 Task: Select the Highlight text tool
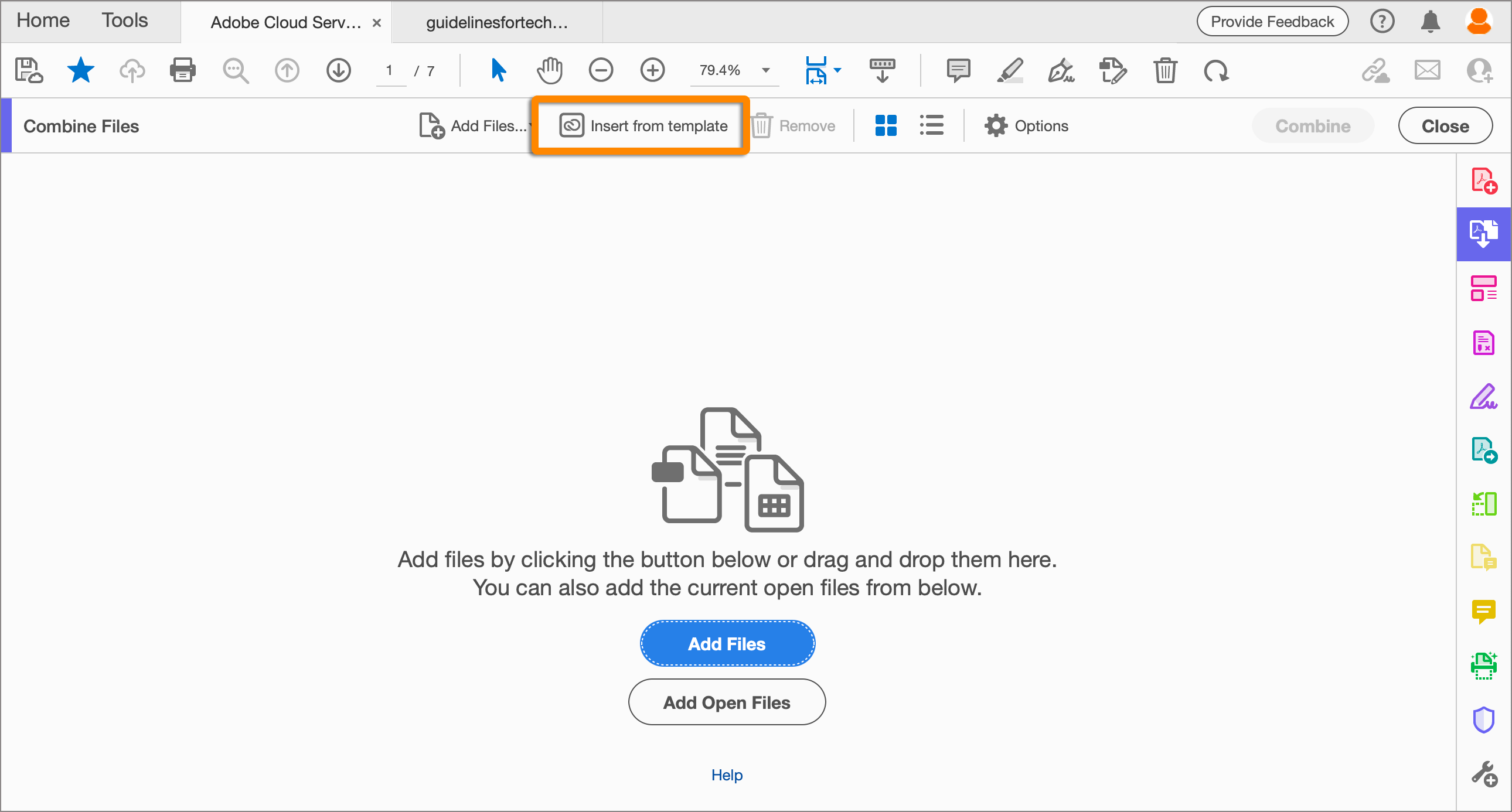click(1010, 70)
